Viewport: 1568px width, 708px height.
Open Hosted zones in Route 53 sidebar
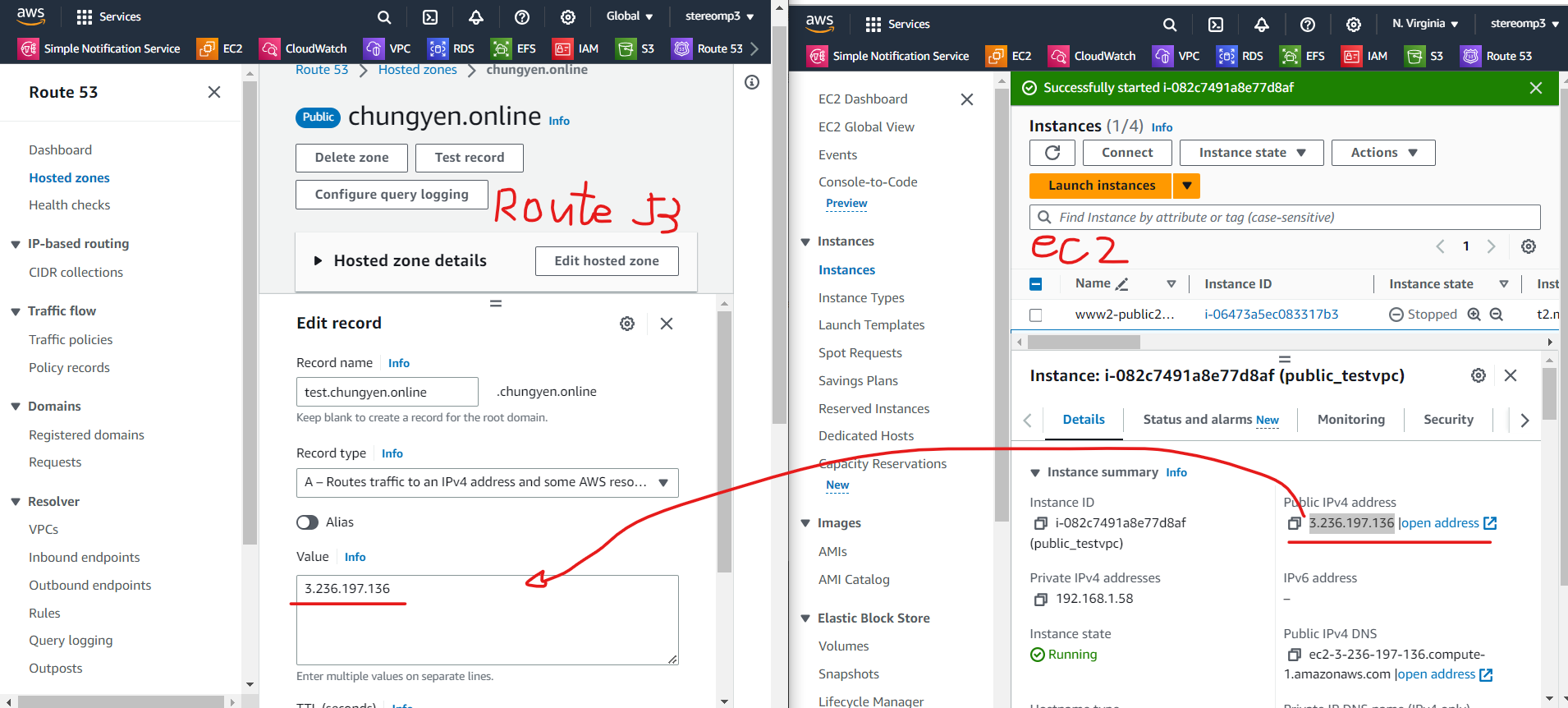pos(69,178)
